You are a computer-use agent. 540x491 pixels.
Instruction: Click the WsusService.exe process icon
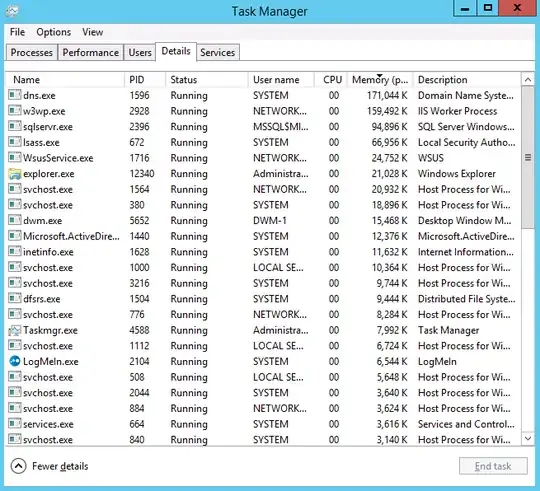click(14, 158)
